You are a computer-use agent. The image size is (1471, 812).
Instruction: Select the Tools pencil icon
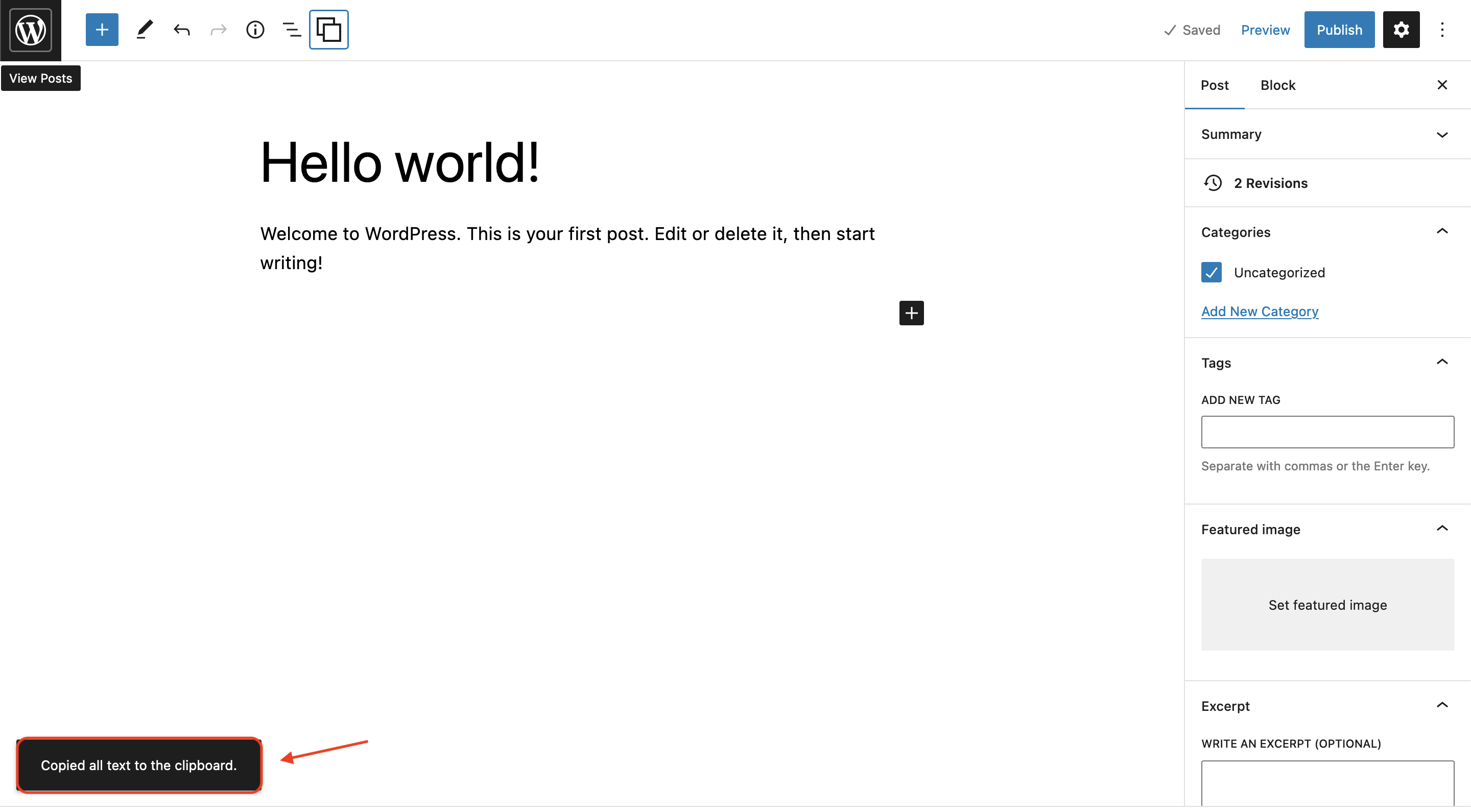145,30
